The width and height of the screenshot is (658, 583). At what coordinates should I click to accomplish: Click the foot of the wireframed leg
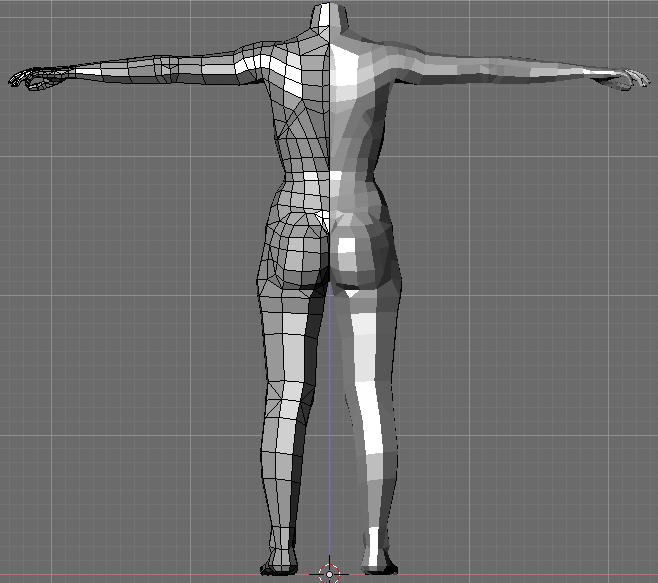click(278, 563)
